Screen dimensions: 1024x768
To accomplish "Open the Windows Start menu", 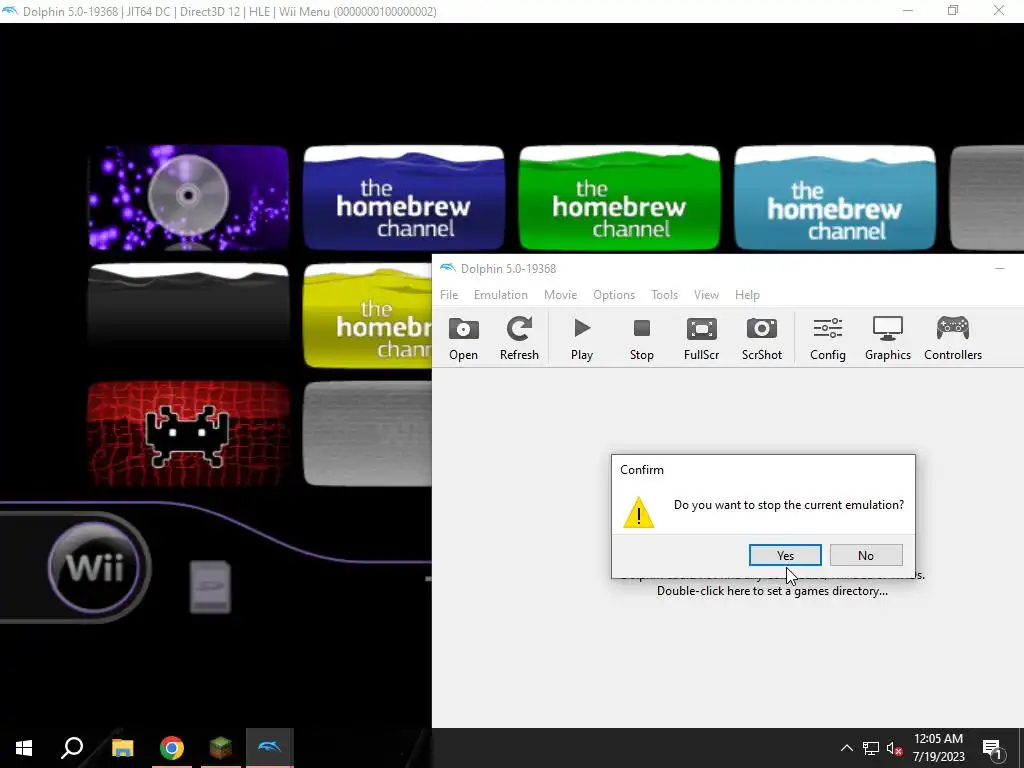I will click(24, 748).
